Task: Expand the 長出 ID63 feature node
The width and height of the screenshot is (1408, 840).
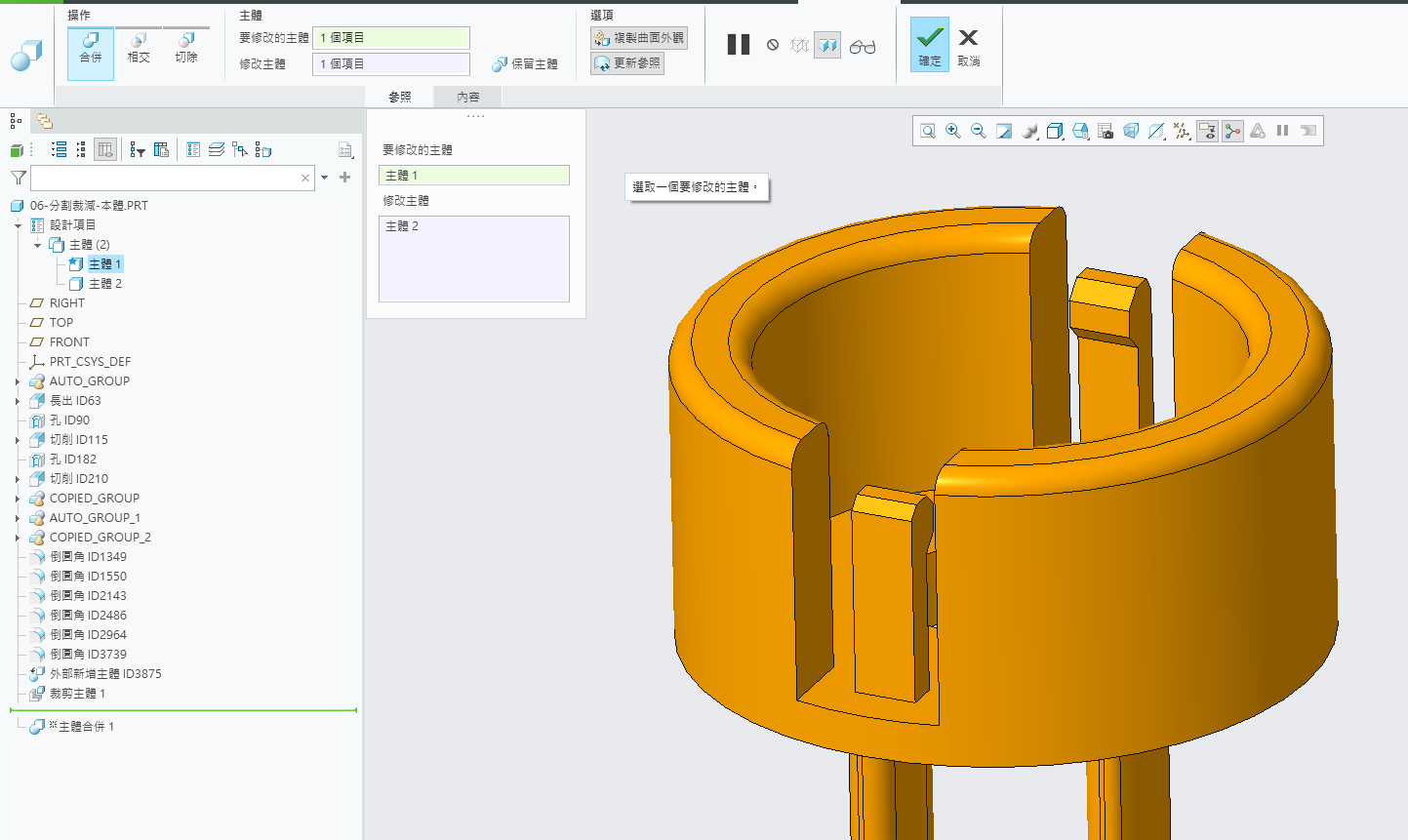Action: pos(18,401)
